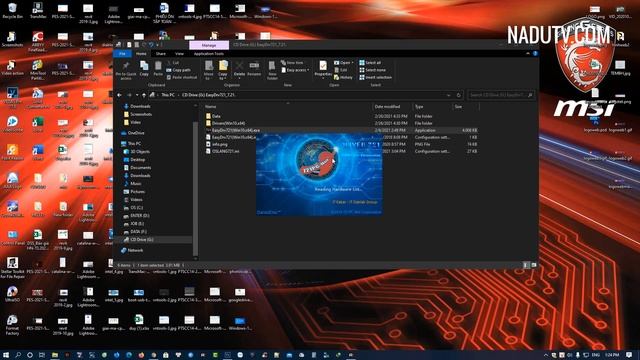The height and width of the screenshot is (360, 640).
Task: Open the address bar history dropdown
Action: pyautogui.click(x=449, y=95)
